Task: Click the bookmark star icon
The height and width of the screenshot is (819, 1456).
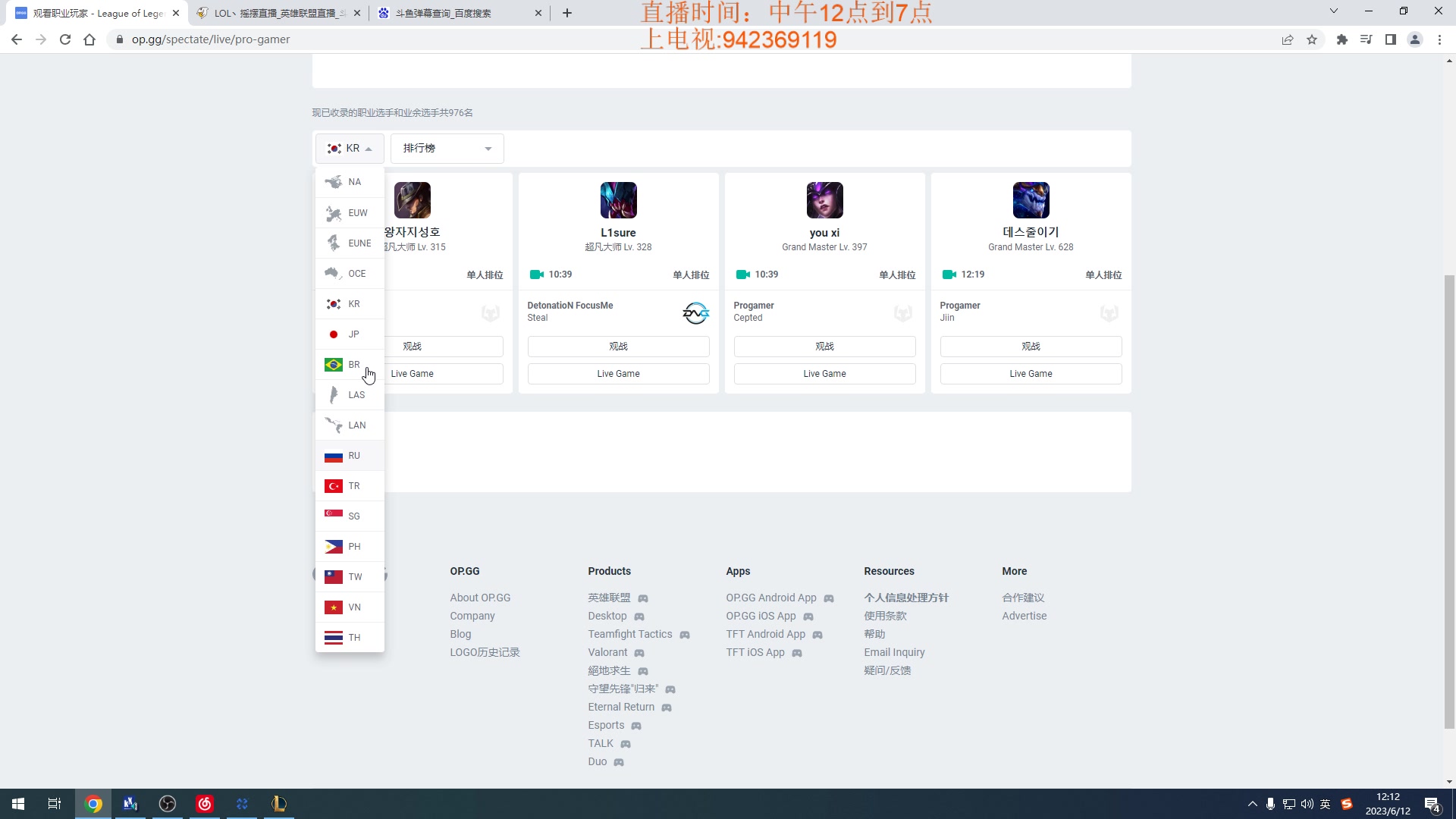Action: 1312,39
